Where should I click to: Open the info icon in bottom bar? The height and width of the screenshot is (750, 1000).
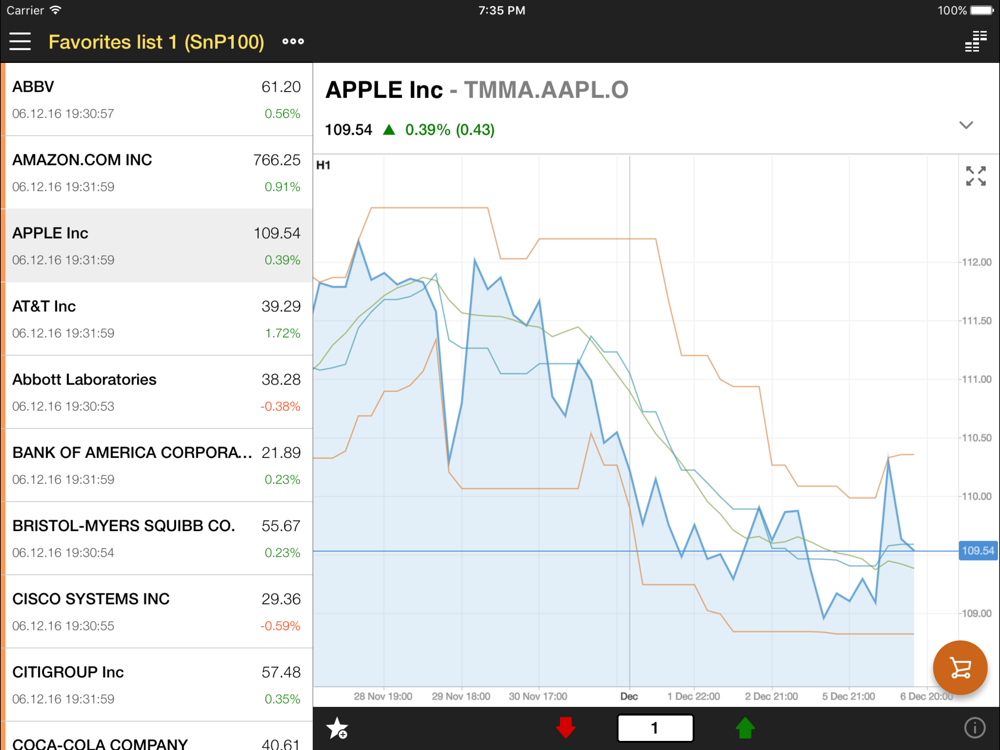coord(974,728)
